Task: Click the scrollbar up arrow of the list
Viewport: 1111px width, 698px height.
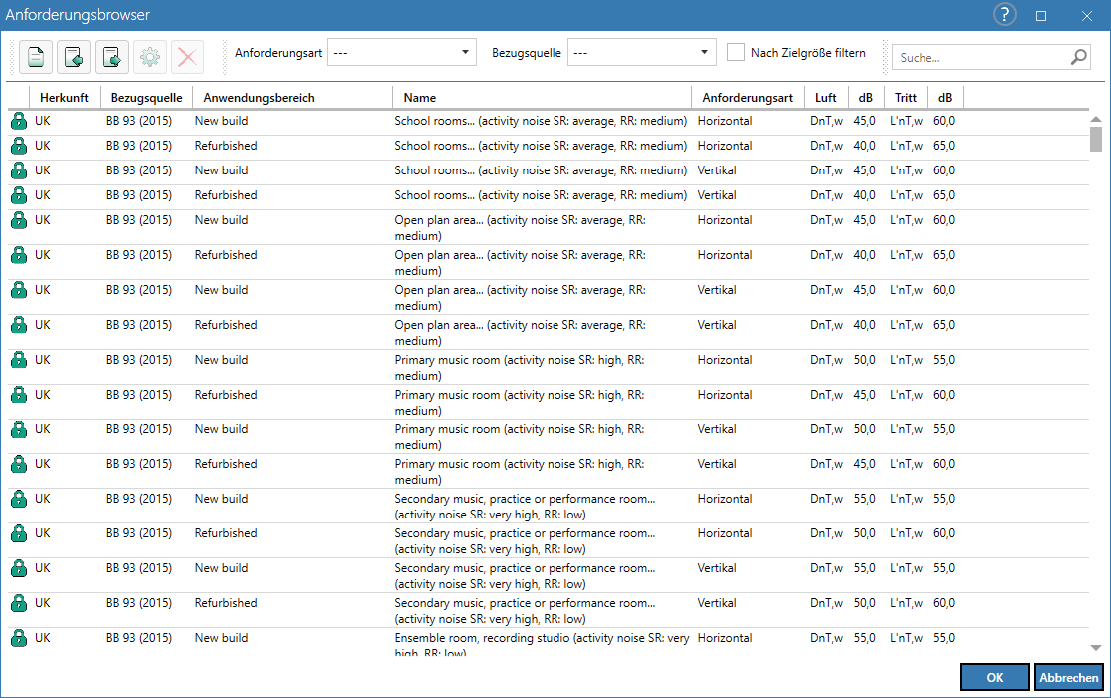Action: tap(1095, 119)
